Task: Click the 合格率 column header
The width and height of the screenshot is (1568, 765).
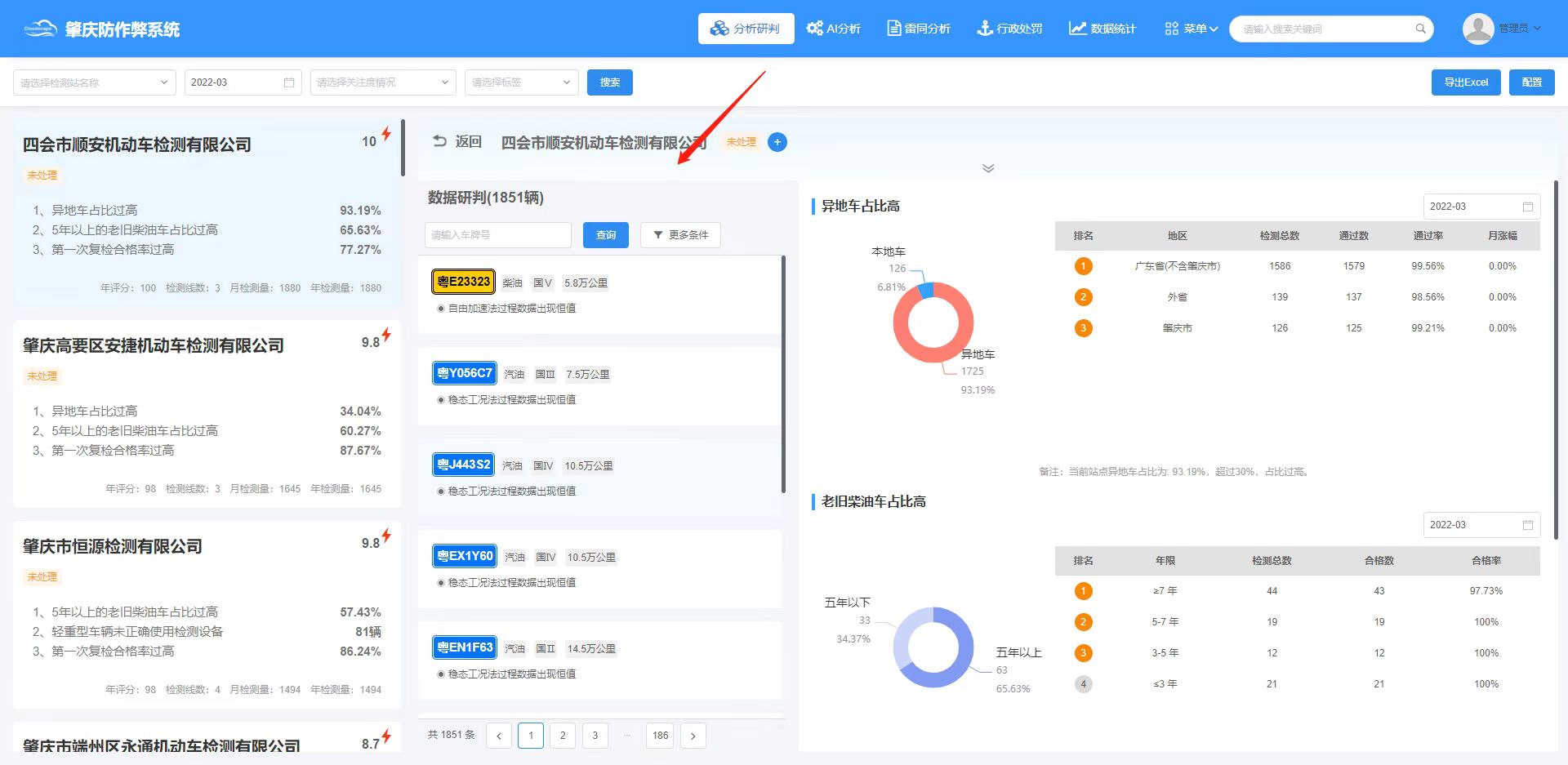Action: (1486, 561)
